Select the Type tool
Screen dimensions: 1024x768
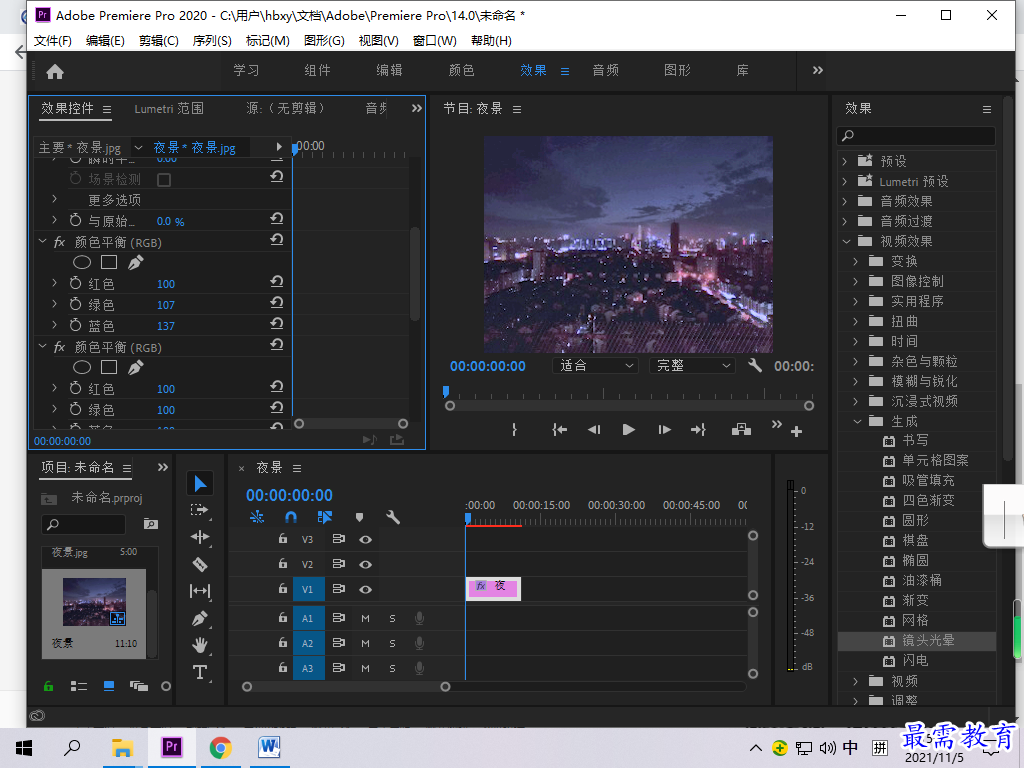(x=200, y=672)
